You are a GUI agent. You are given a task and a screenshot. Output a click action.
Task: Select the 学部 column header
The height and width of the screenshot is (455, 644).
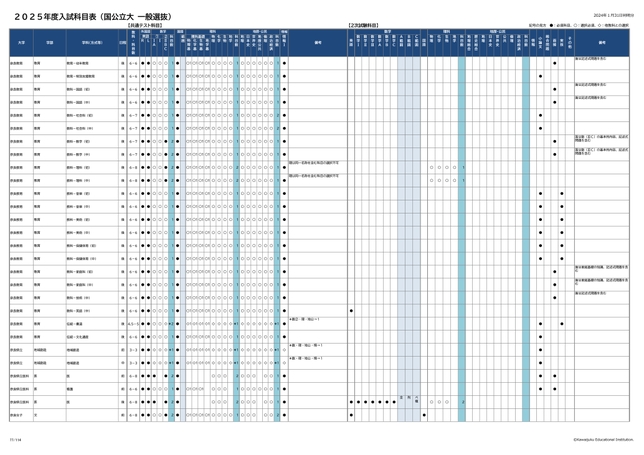pos(50,43)
